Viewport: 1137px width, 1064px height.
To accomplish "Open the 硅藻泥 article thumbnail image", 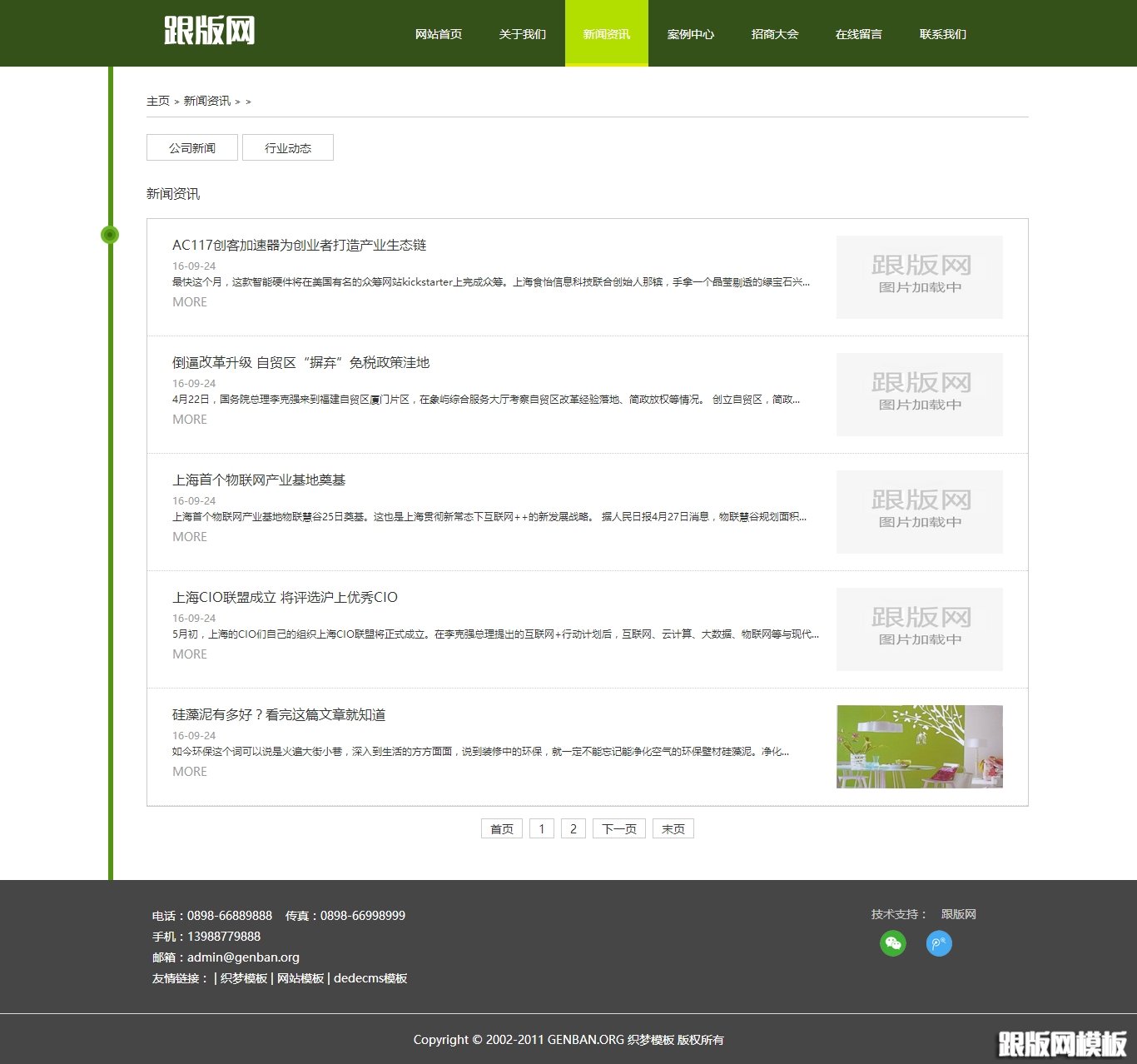I will pos(919,747).
